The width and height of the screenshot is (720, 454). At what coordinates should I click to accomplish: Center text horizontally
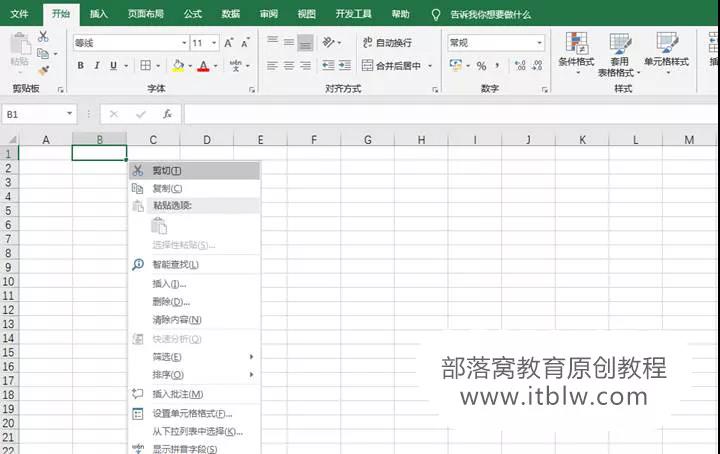pos(289,66)
